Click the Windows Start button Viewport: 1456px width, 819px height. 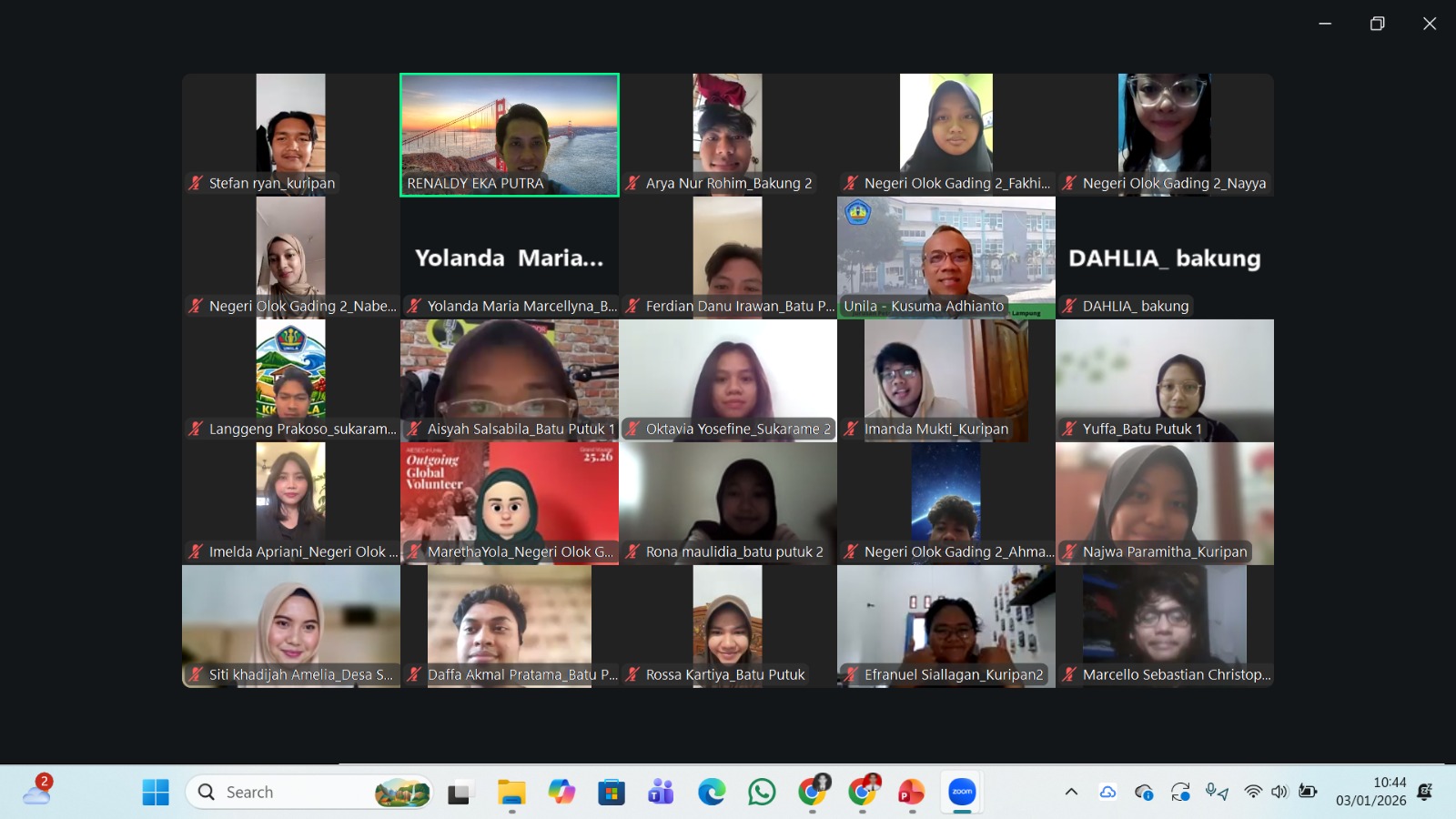pos(156,793)
